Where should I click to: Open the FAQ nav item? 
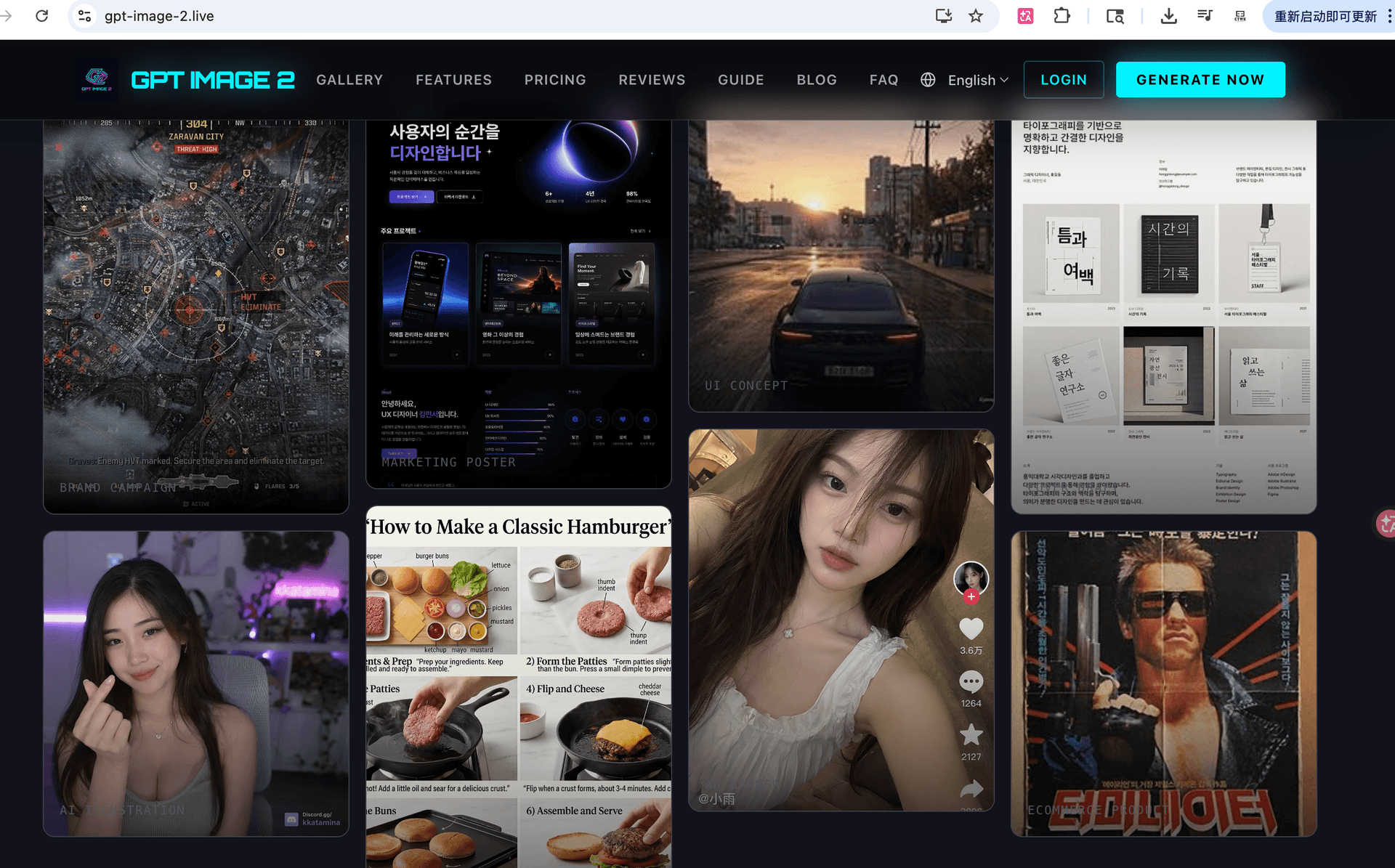point(883,80)
